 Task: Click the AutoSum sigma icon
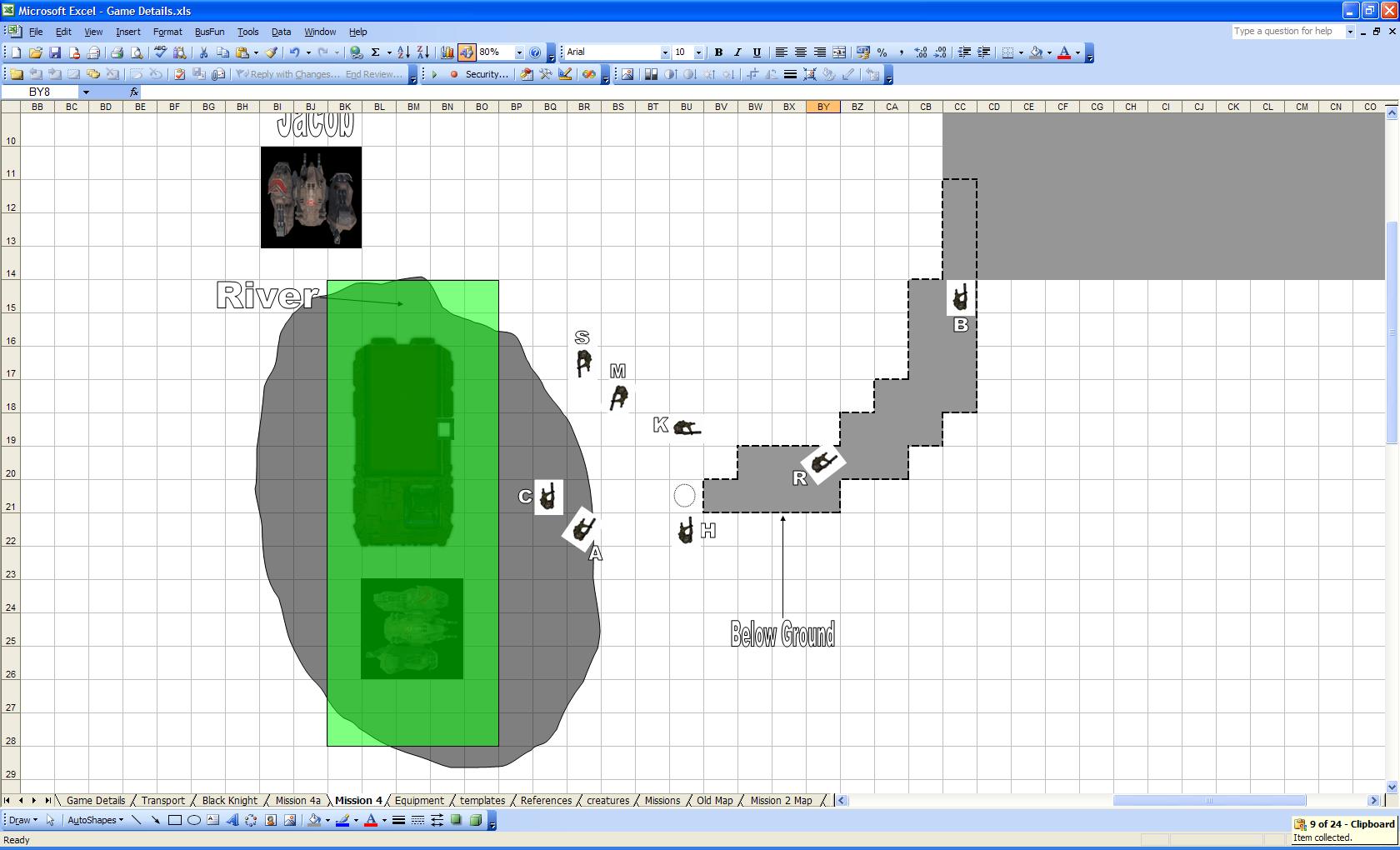coord(376,52)
